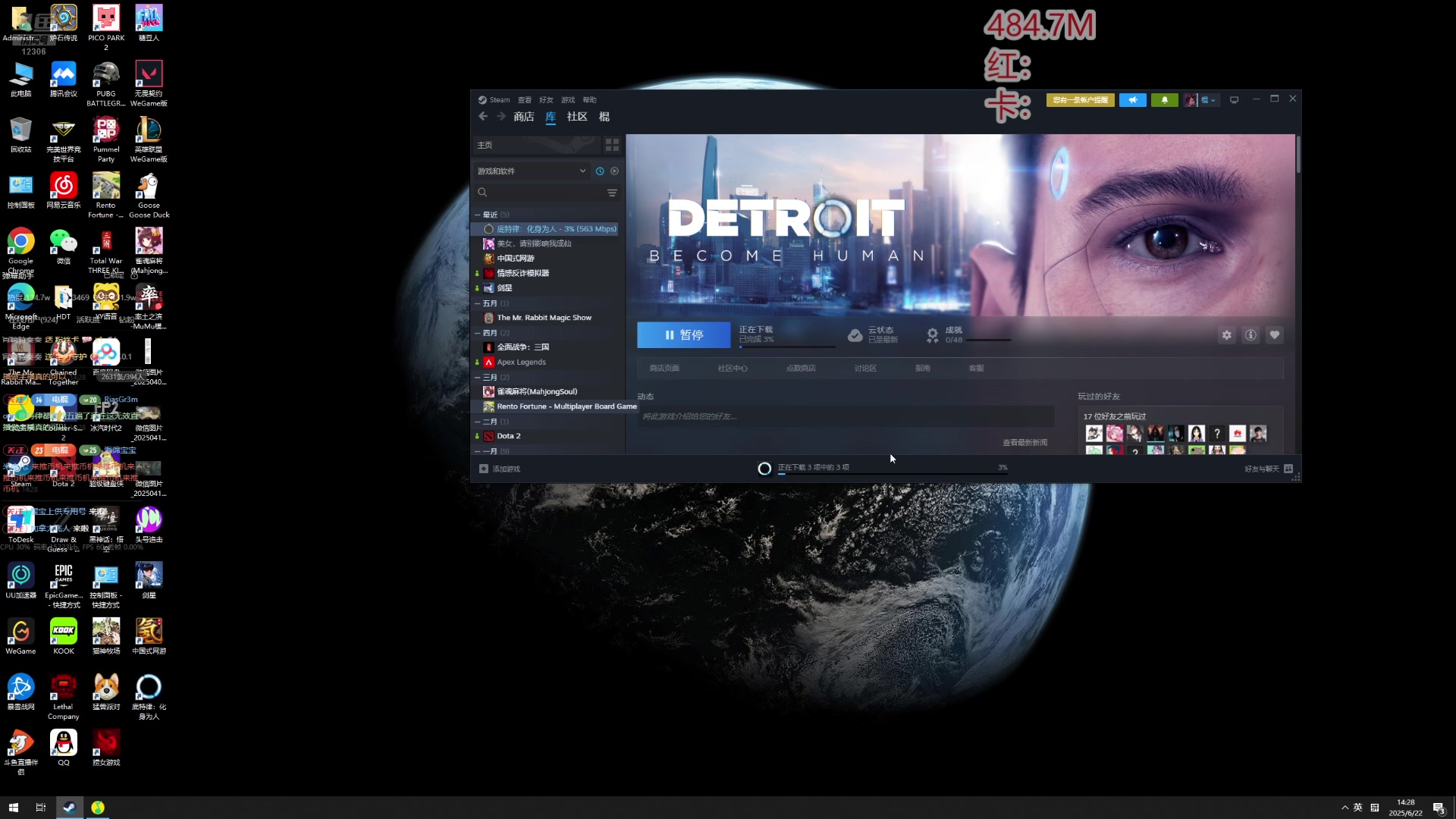This screenshot has width=1456, height=819.
Task: Open the 帮助 menu
Action: coord(589,100)
